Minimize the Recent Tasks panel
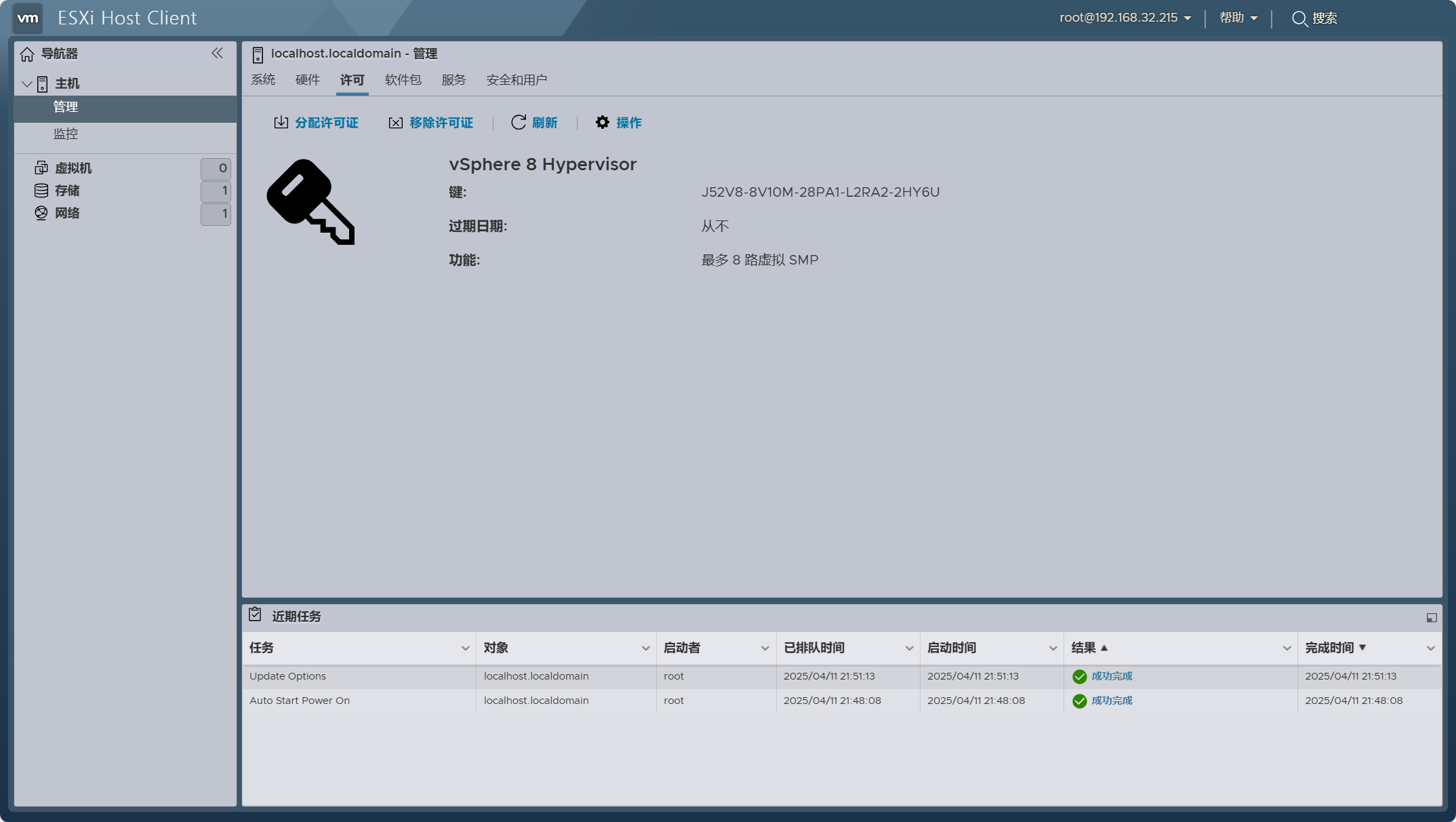This screenshot has width=1456, height=822. click(1432, 617)
